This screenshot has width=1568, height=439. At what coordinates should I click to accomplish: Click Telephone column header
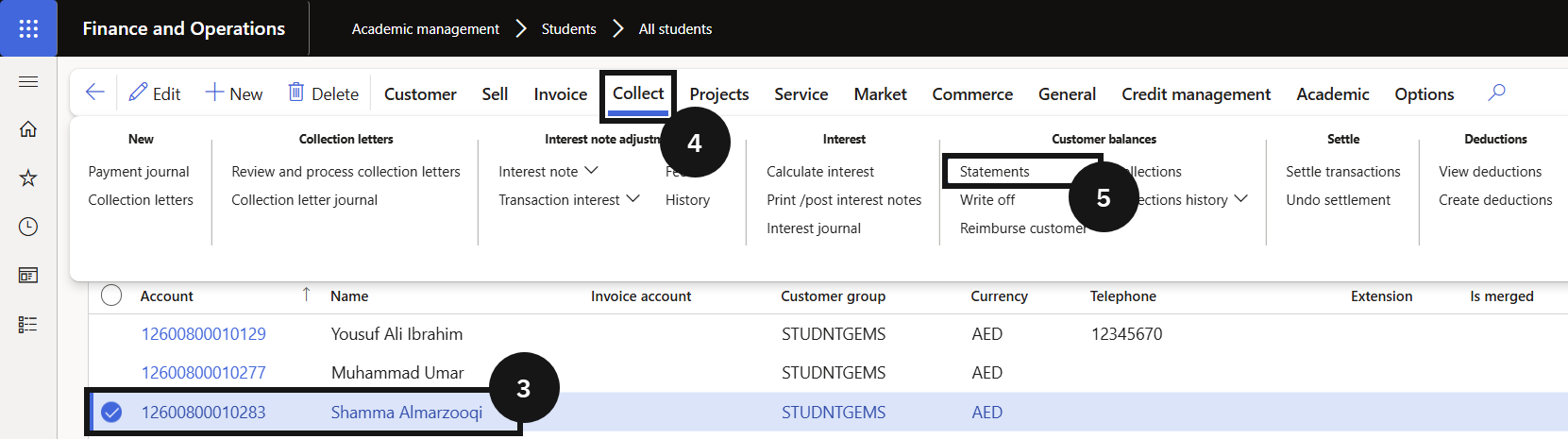[x=1122, y=296]
